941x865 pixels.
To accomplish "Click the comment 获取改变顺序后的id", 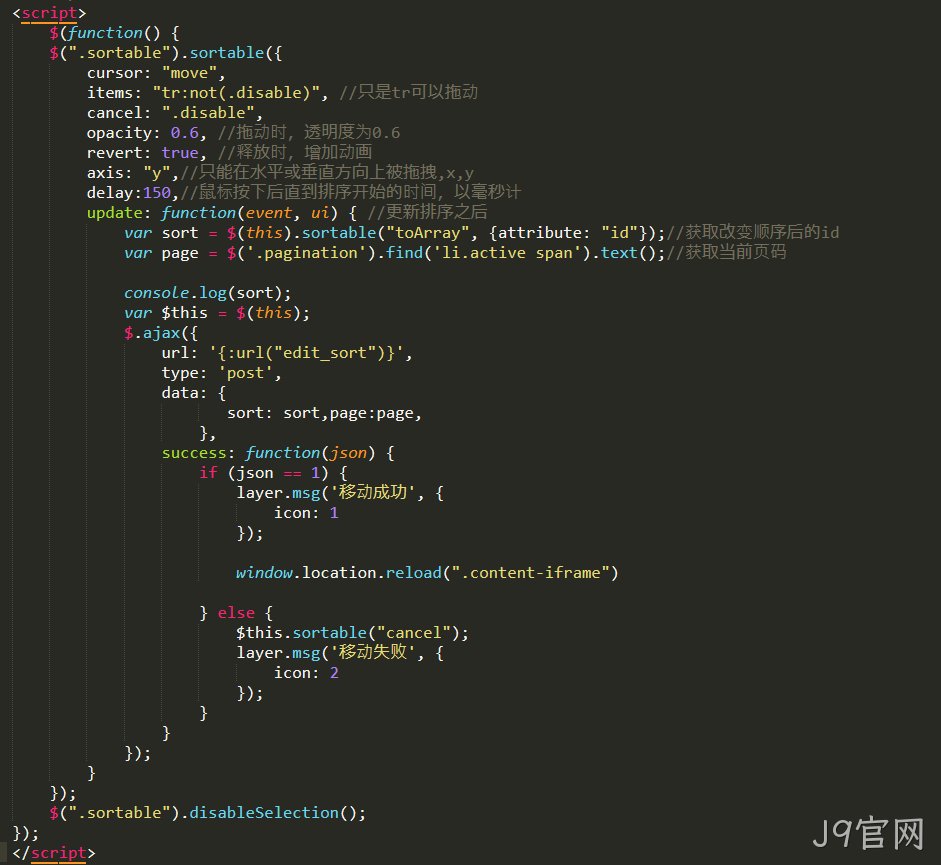I will (x=753, y=232).
